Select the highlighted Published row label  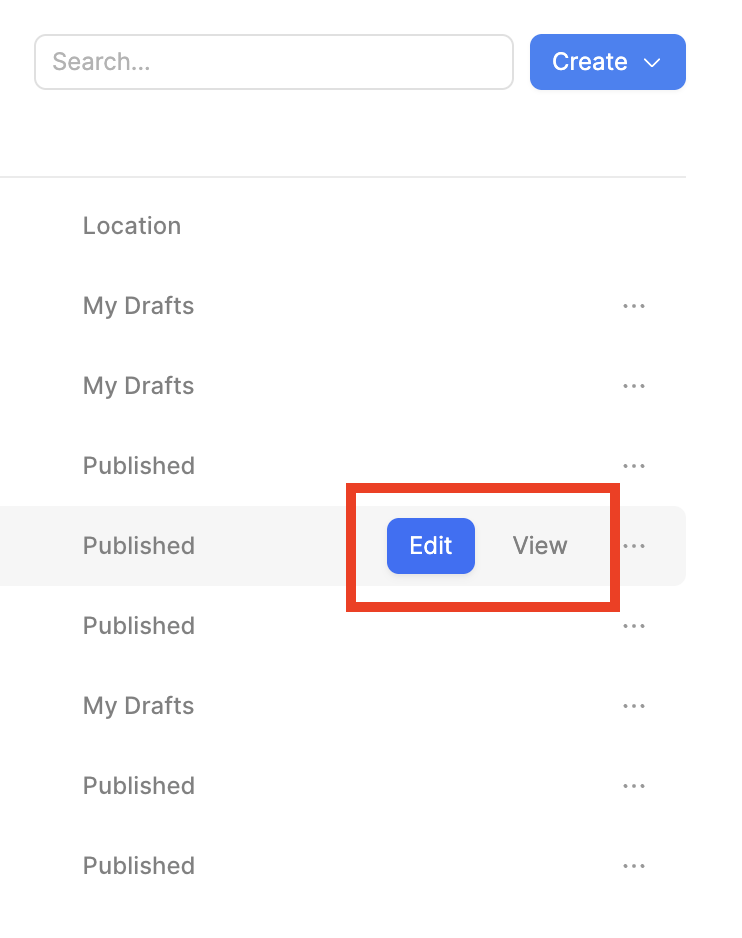(x=139, y=546)
